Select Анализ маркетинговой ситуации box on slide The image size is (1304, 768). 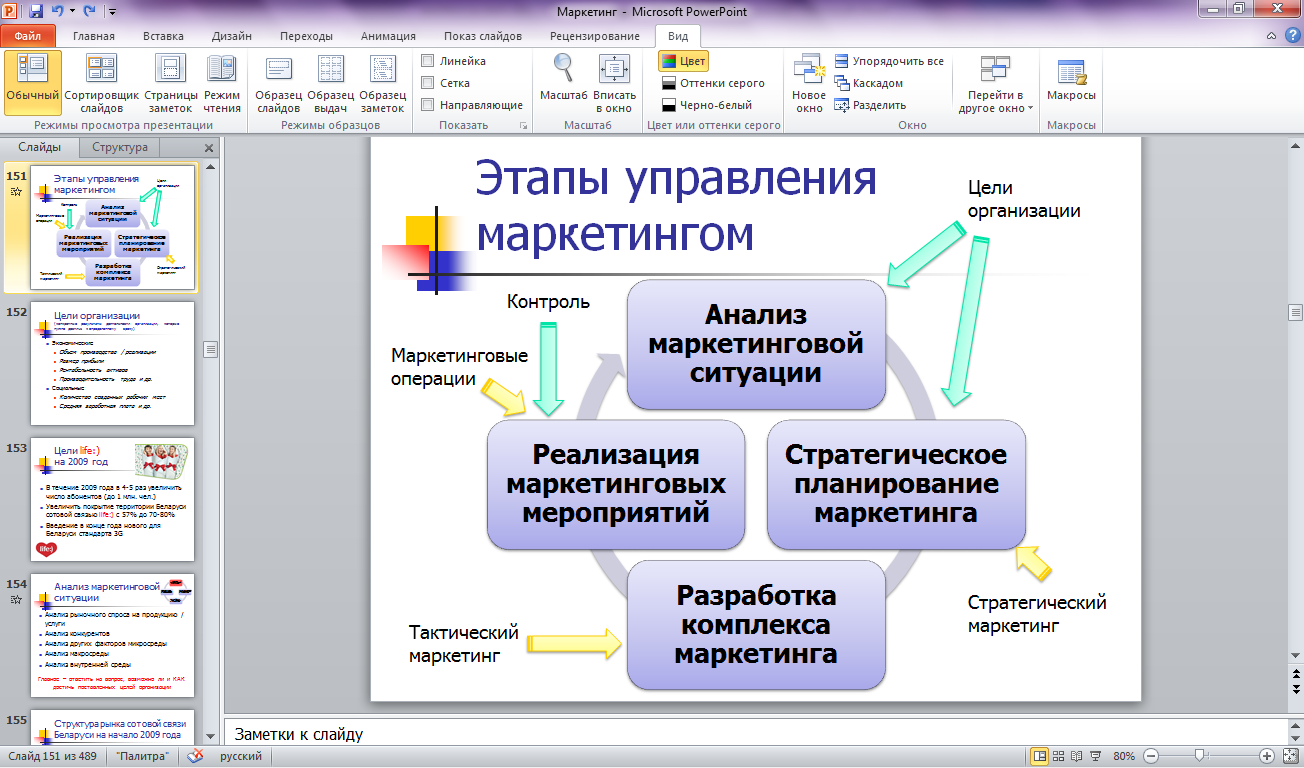point(755,344)
